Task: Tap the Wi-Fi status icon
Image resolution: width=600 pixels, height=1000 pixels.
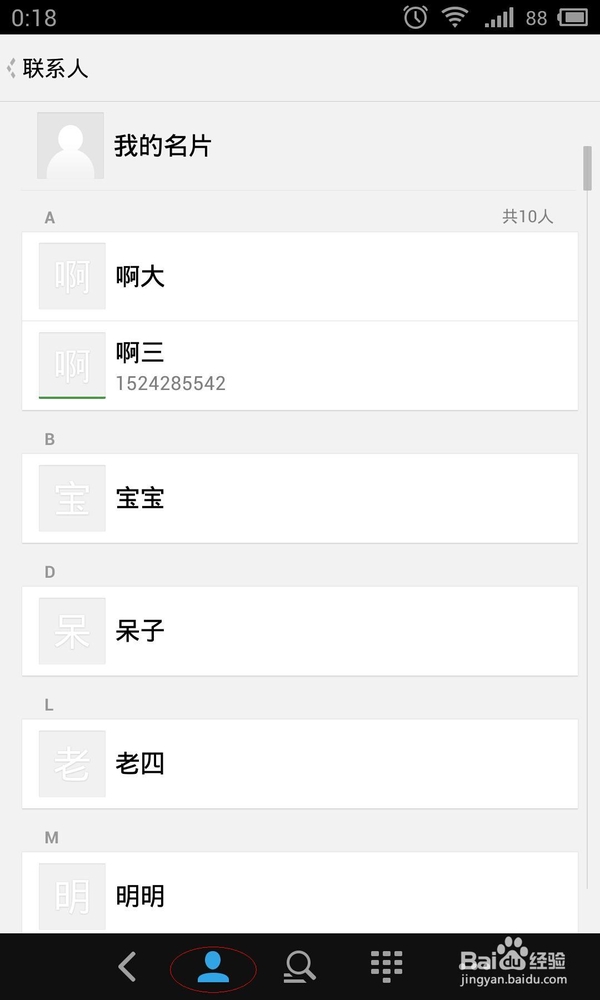Action: [455, 17]
